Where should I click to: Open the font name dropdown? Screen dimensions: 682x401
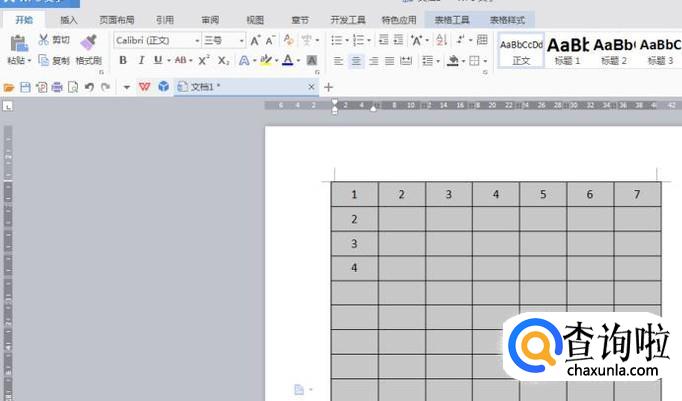point(197,40)
